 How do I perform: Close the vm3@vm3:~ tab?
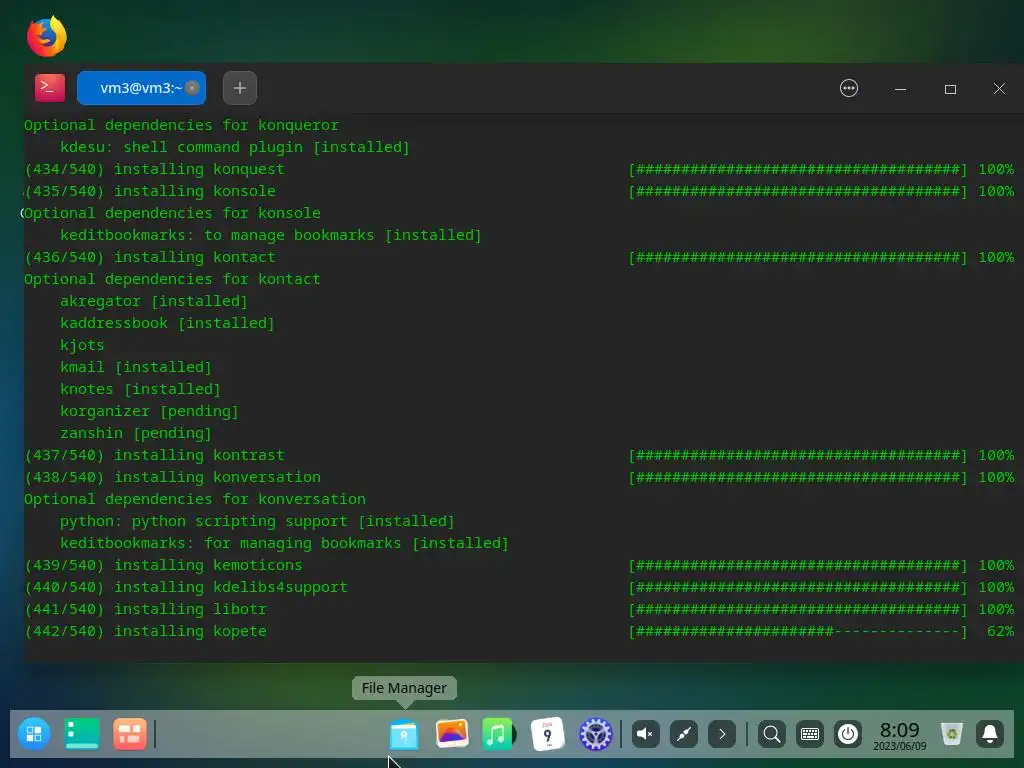pyautogui.click(x=192, y=88)
